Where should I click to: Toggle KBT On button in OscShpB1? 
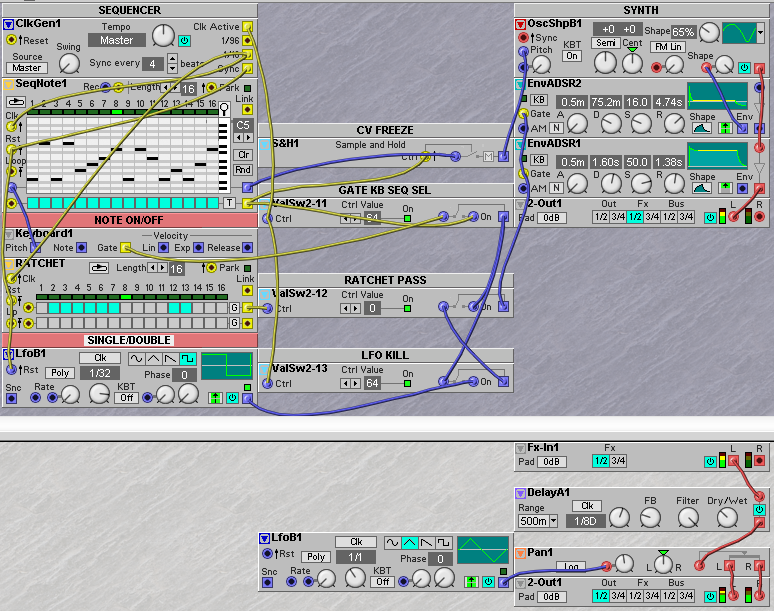click(573, 57)
